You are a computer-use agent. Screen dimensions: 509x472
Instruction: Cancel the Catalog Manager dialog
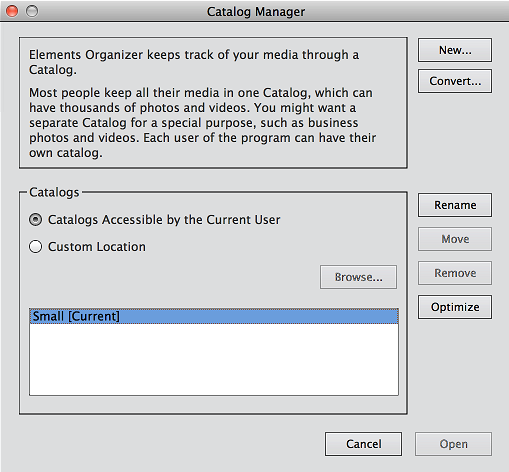coord(363,444)
